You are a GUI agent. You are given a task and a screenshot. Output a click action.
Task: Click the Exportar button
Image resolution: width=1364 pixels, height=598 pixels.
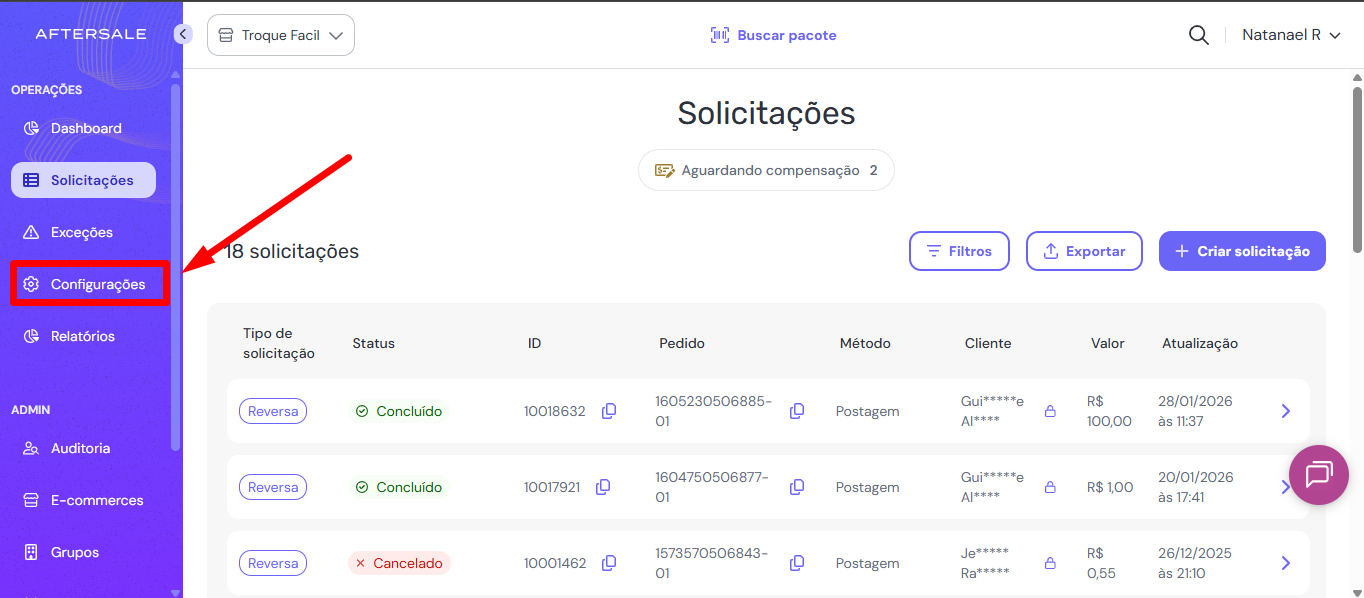click(x=1084, y=251)
